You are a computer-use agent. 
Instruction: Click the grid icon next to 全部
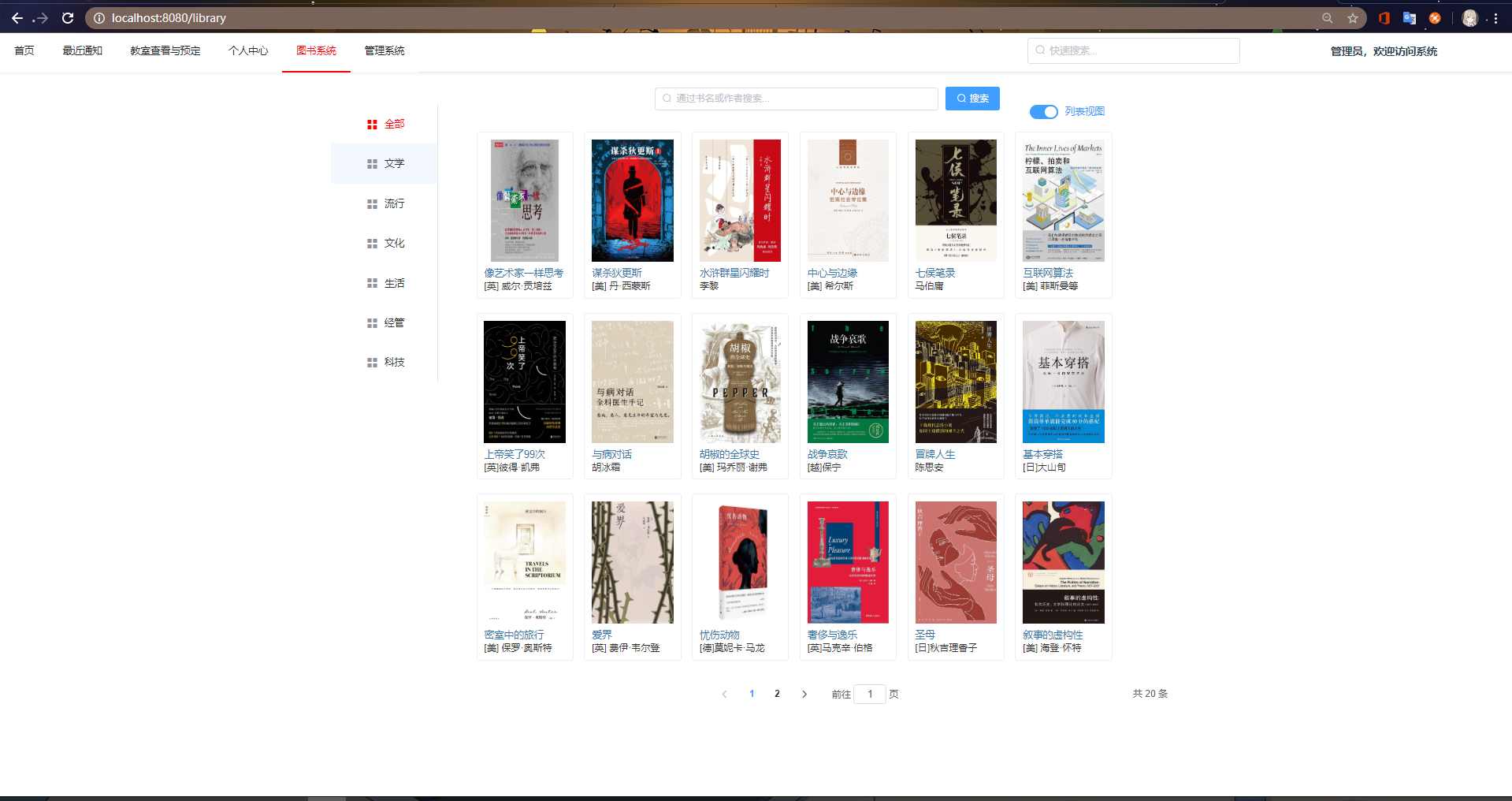coord(372,125)
